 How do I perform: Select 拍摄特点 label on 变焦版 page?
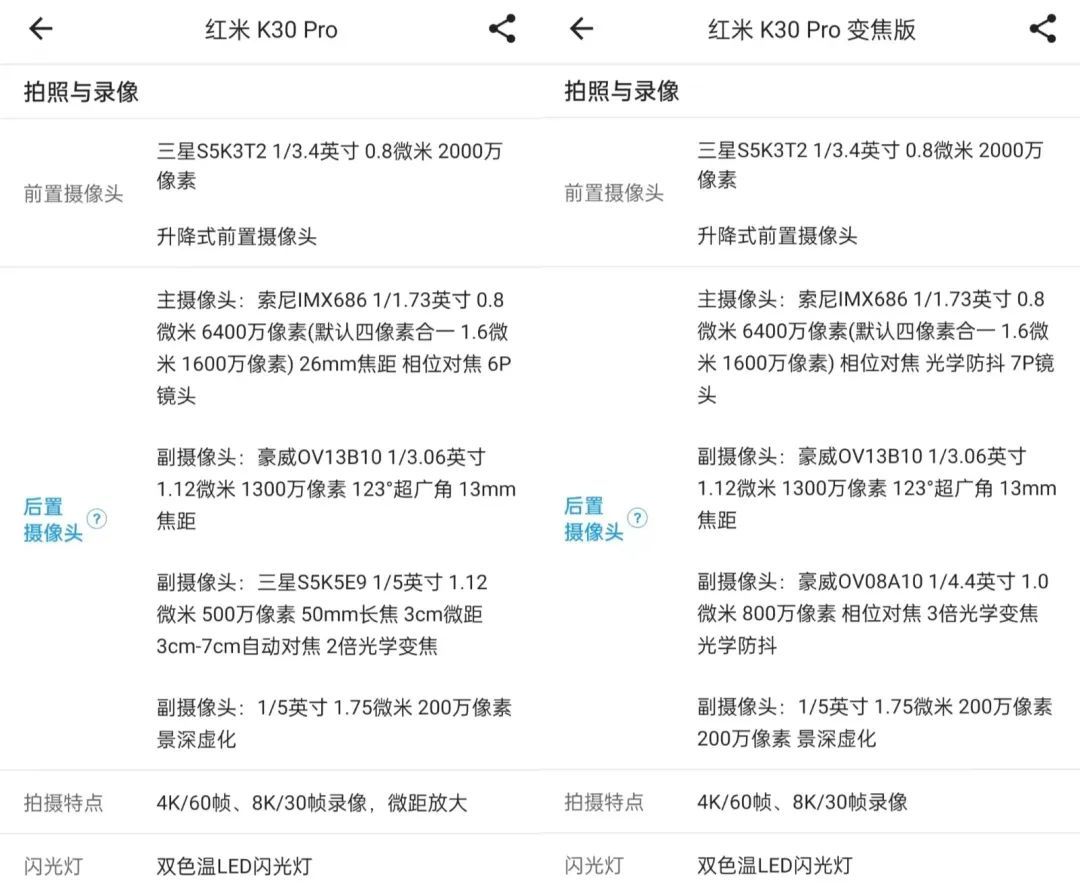click(x=604, y=802)
